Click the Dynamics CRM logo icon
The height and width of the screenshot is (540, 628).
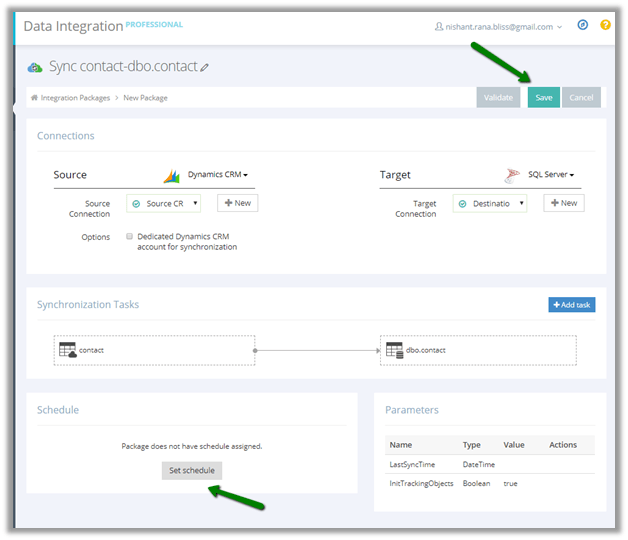172,176
